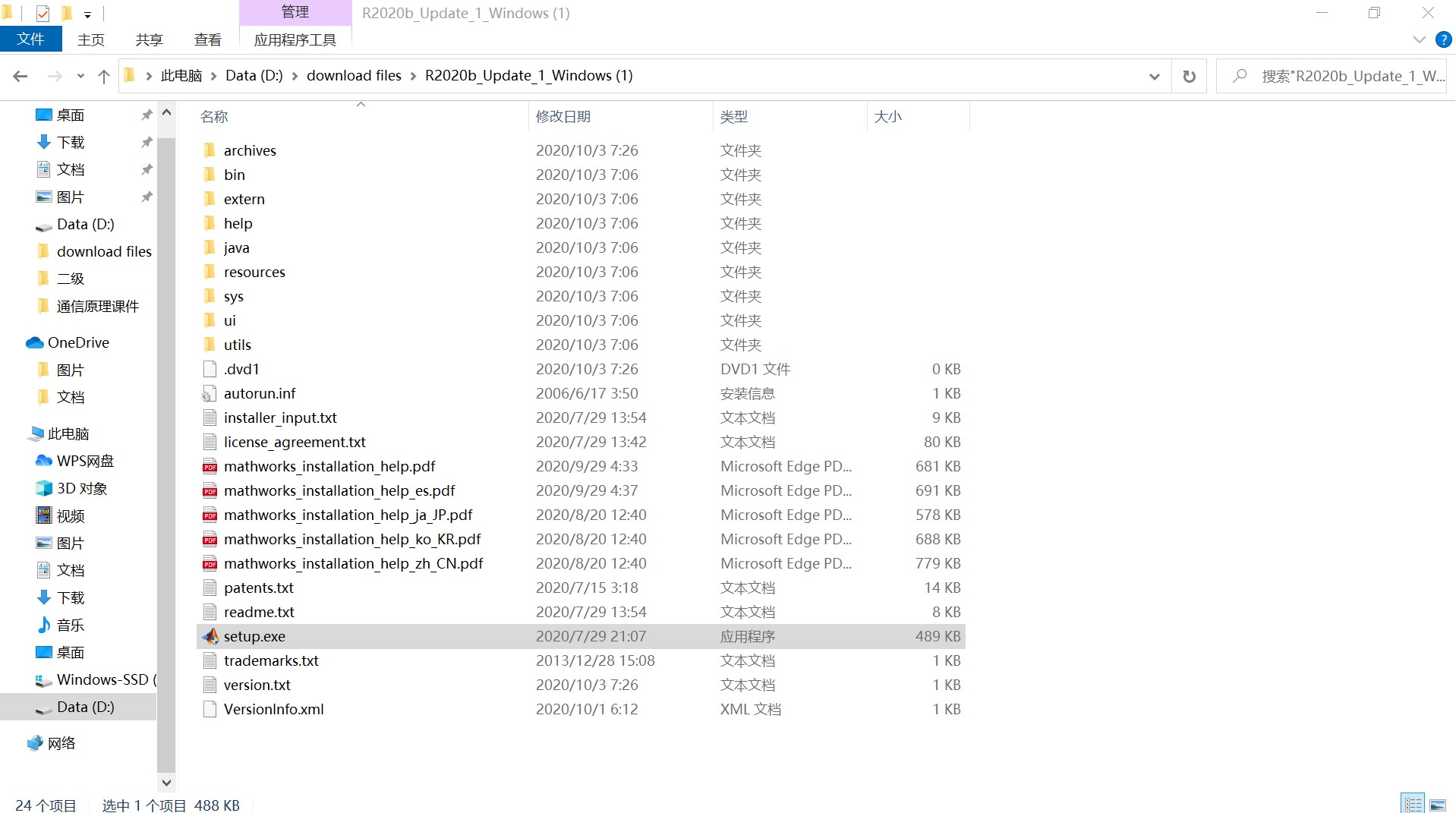Go back with the left arrow
This screenshot has width=1456, height=813.
[20, 76]
